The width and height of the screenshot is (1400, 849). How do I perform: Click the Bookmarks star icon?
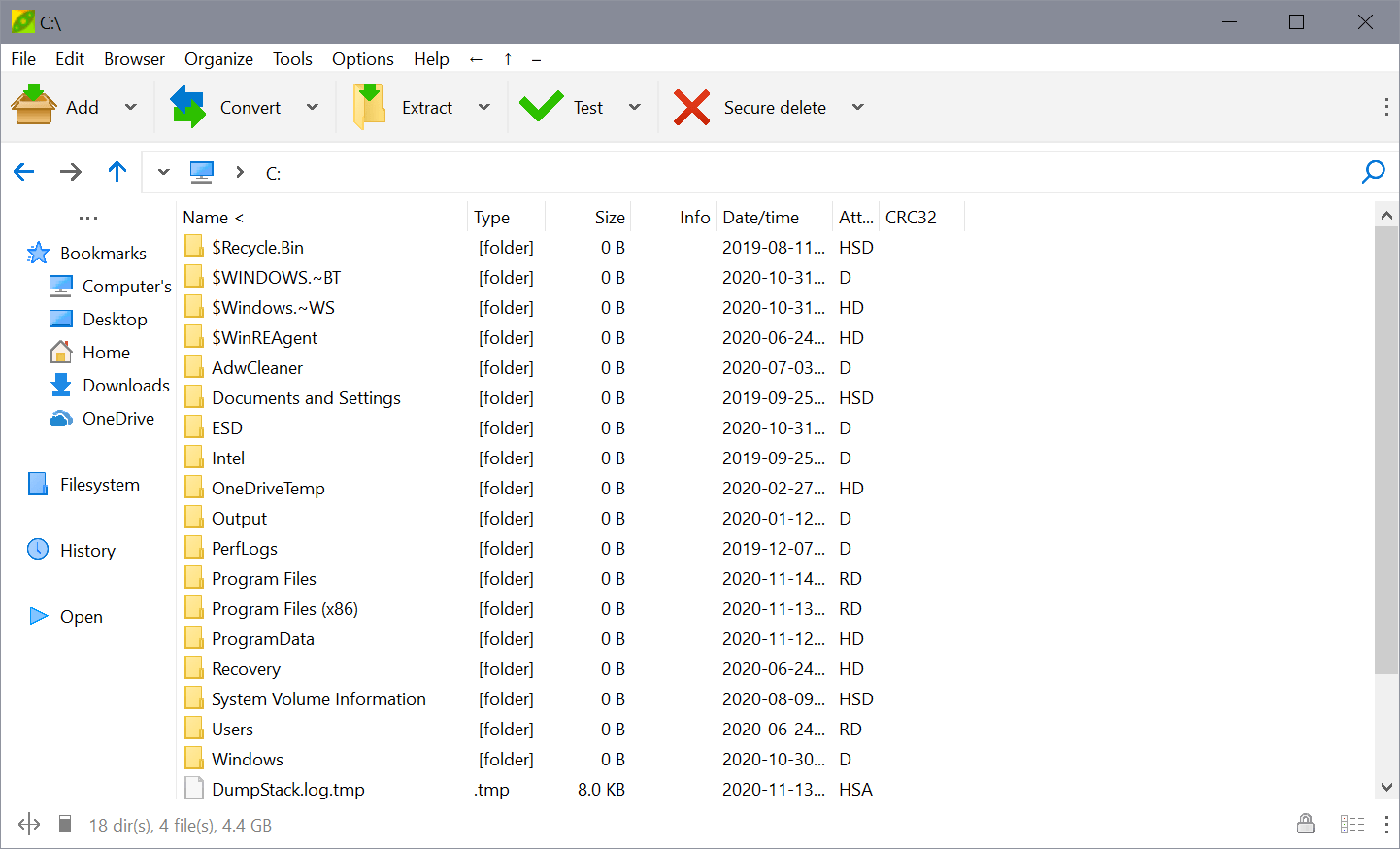(38, 253)
